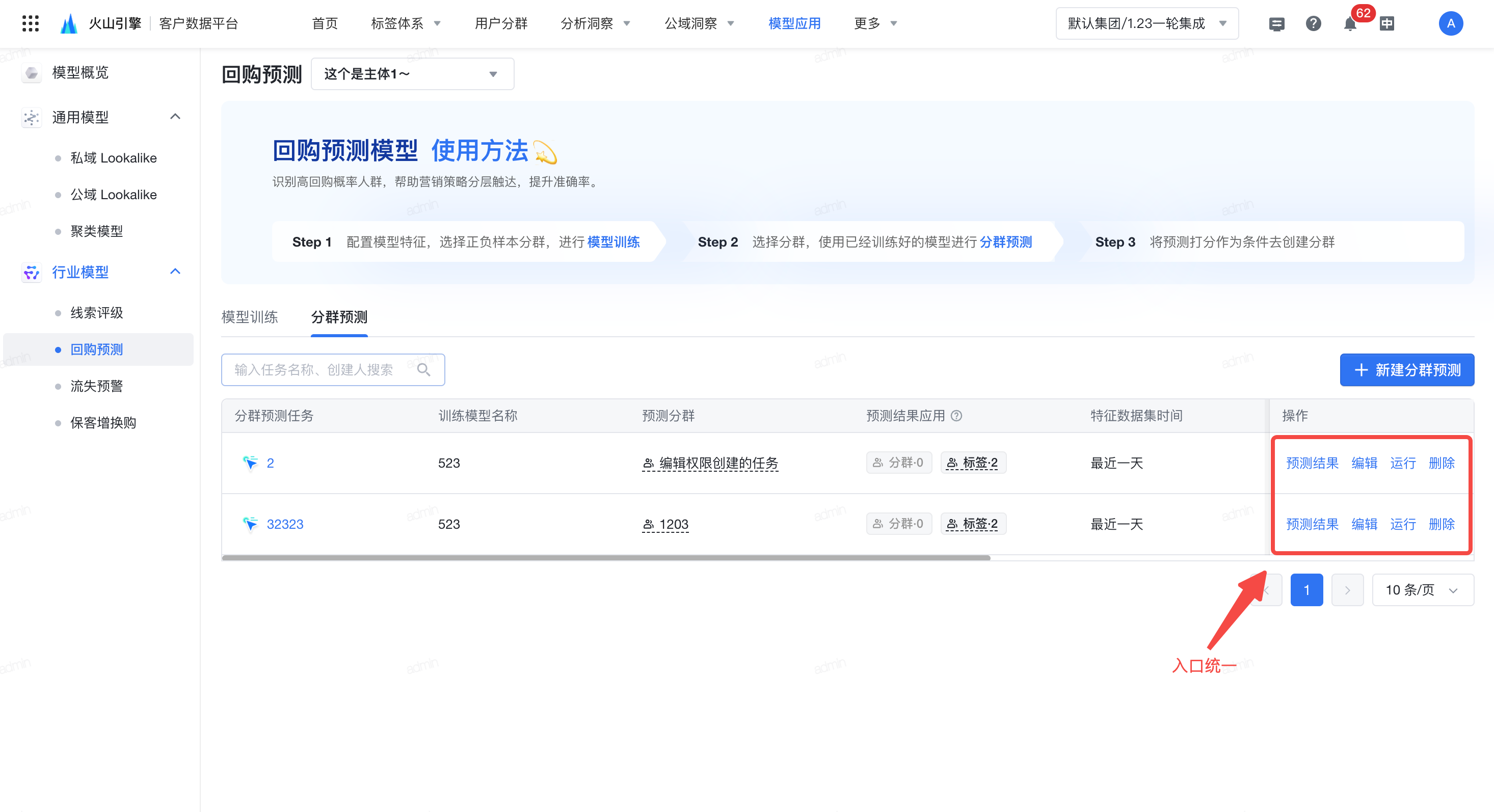This screenshot has height=812, width=1494.
Task: Open 模型应用 in top navigation
Action: (794, 23)
